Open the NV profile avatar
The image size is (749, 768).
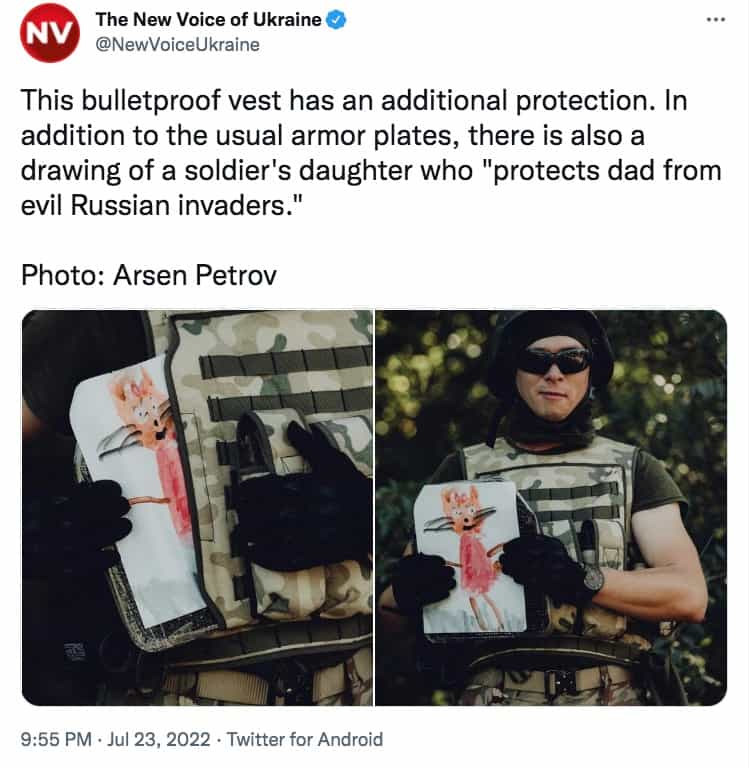click(x=49, y=32)
